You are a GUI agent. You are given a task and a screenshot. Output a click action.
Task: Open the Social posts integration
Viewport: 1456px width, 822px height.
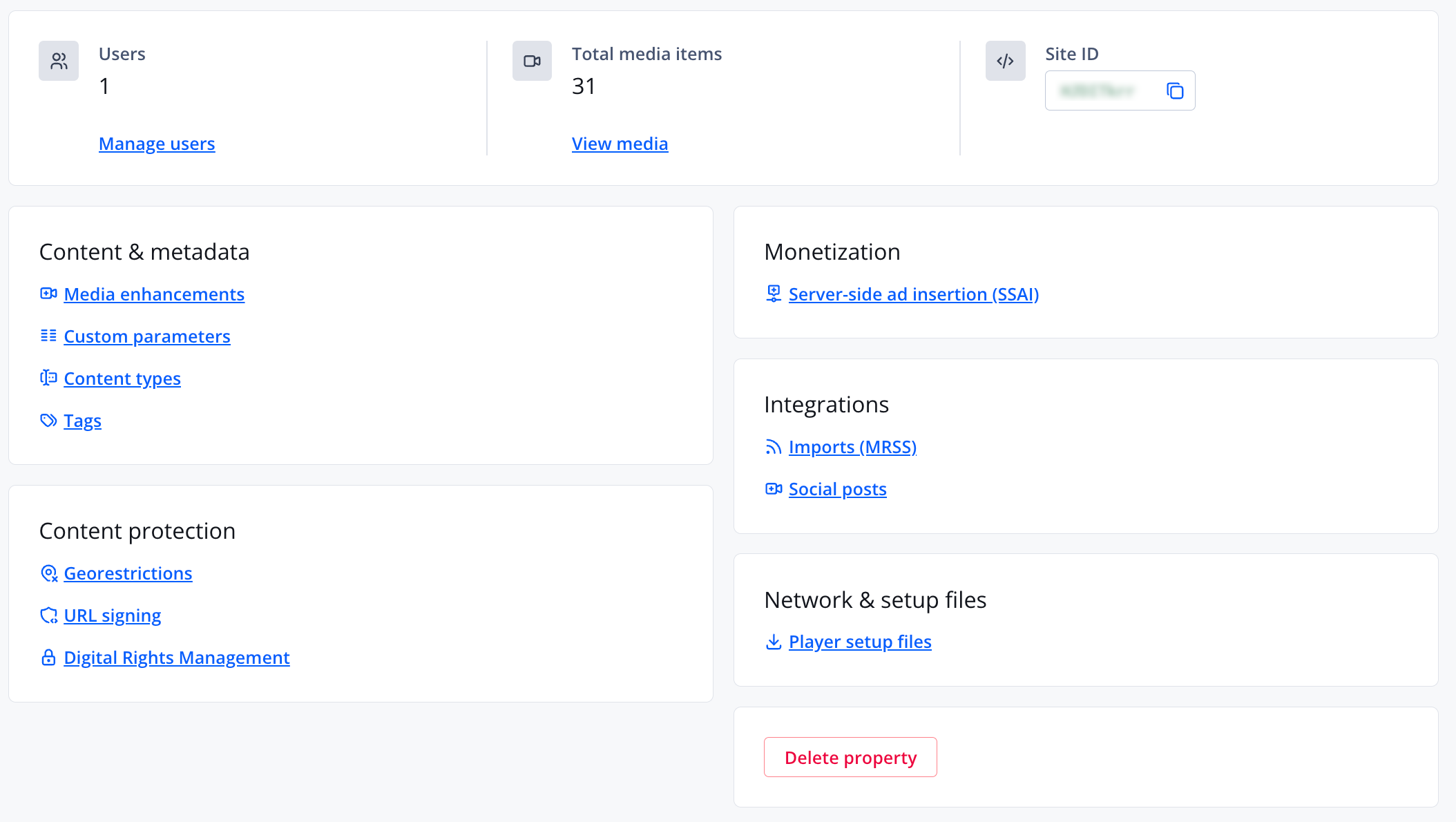(837, 489)
